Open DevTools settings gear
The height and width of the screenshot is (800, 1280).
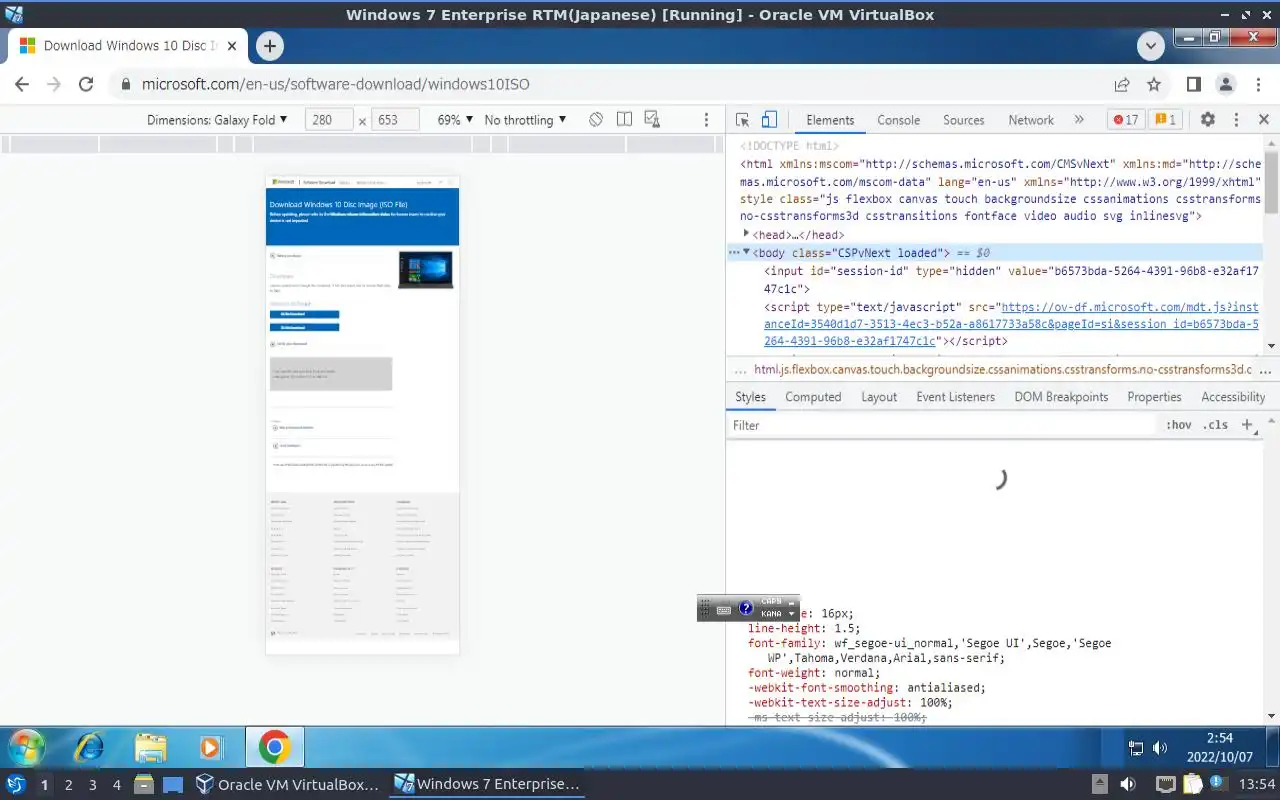(x=1207, y=120)
